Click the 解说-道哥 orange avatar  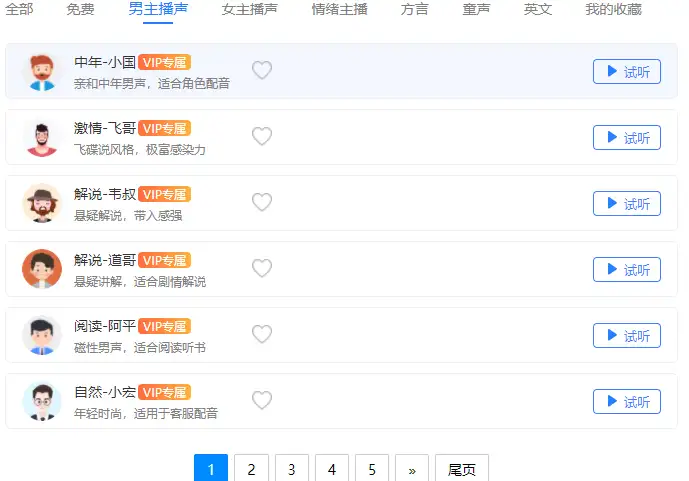tap(42, 269)
